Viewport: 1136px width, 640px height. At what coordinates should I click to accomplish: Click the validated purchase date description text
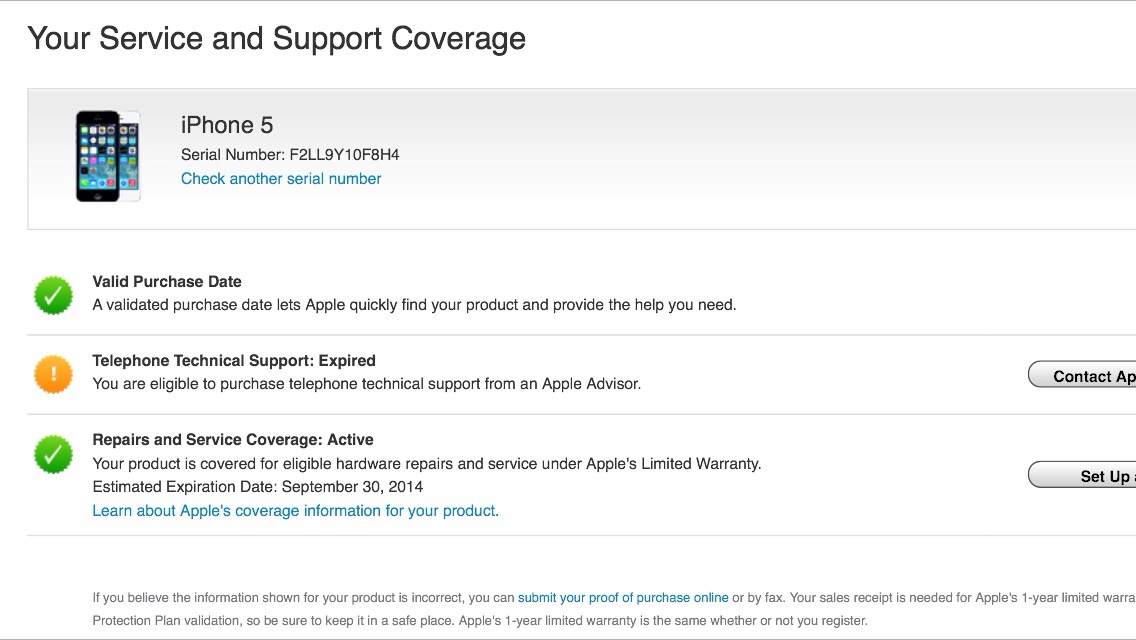pyautogui.click(x=414, y=305)
